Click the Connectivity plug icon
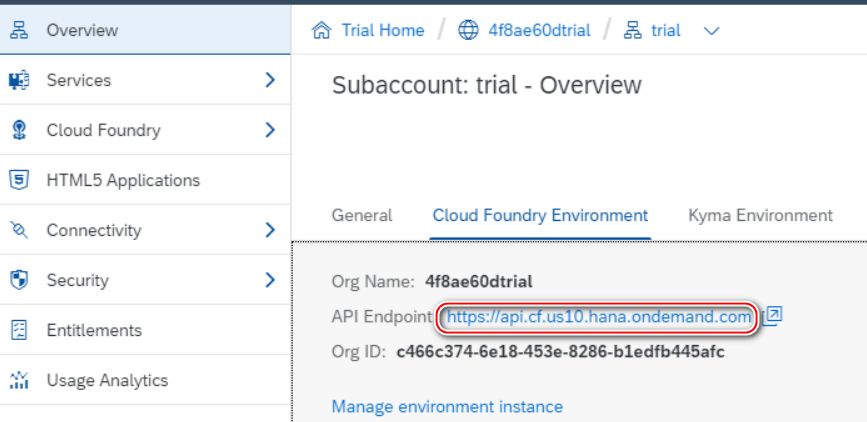The image size is (867, 422). (x=19, y=230)
